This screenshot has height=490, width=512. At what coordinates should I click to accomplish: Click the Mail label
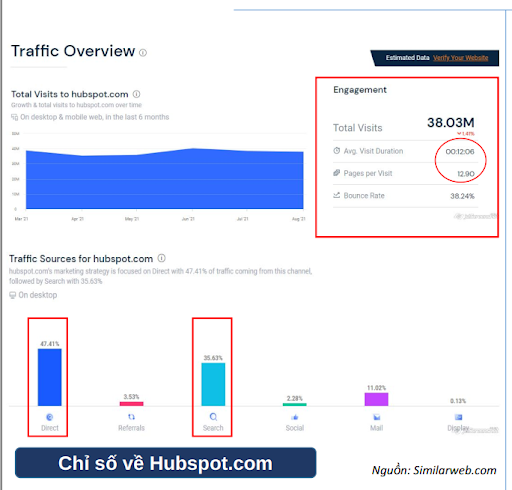[376, 428]
